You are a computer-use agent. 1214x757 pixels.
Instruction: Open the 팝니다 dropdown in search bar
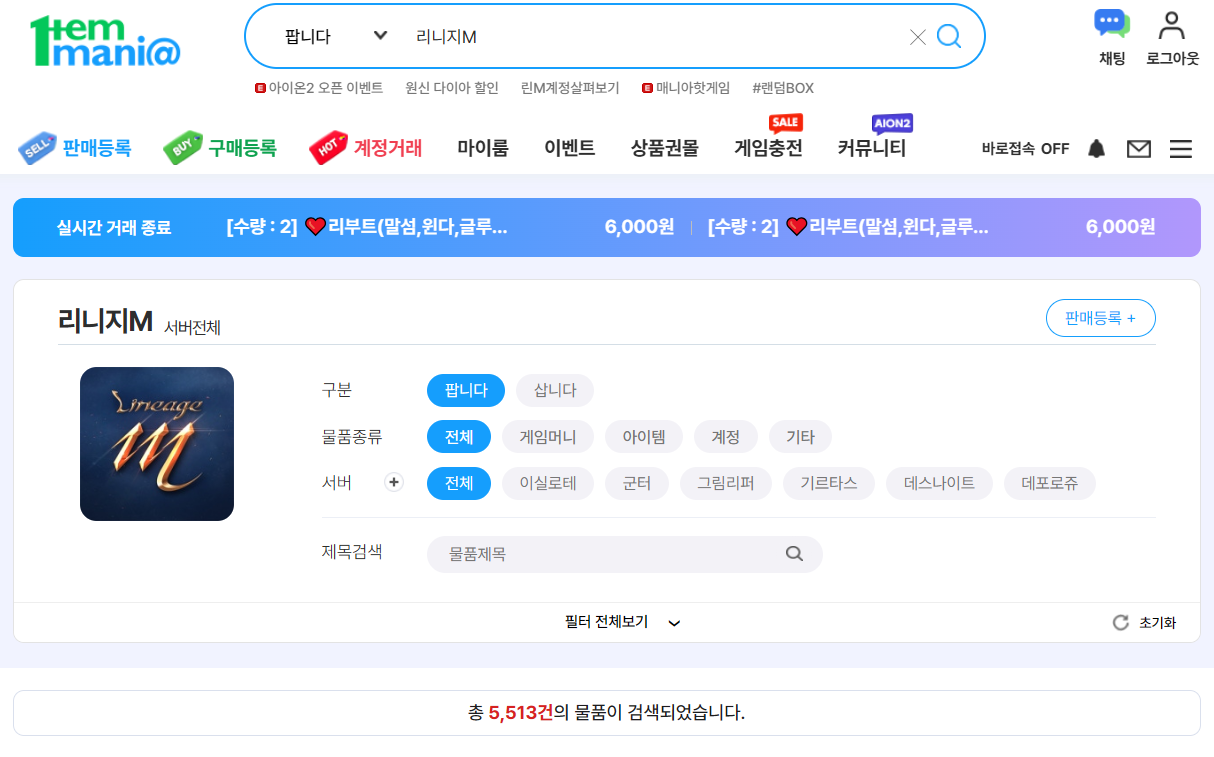335,36
